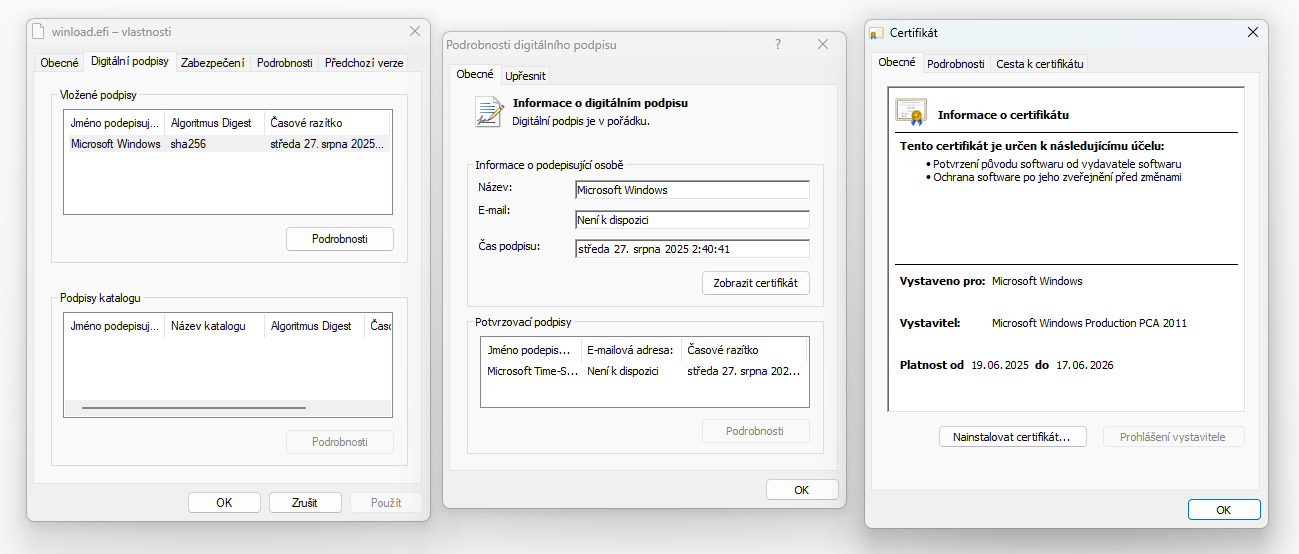The image size is (1299, 554).
Task: Click the file icon in winload.efi title bar
Action: tap(38, 32)
